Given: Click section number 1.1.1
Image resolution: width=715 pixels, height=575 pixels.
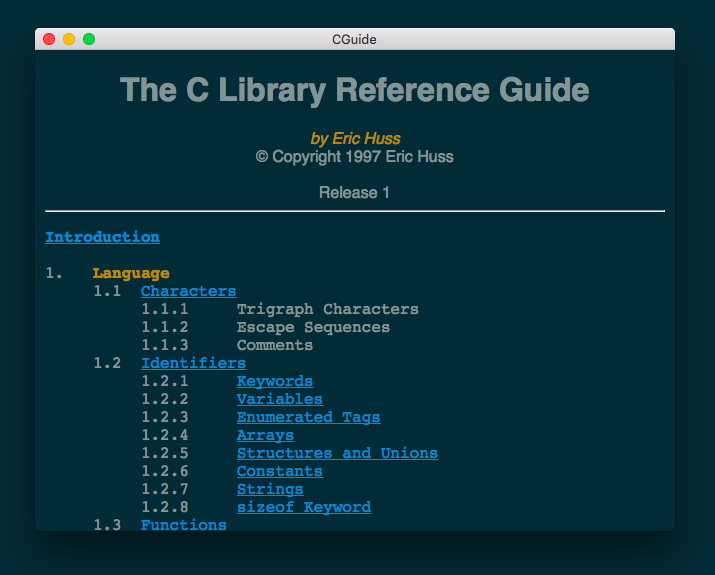Looking at the screenshot, I should coord(165,309).
